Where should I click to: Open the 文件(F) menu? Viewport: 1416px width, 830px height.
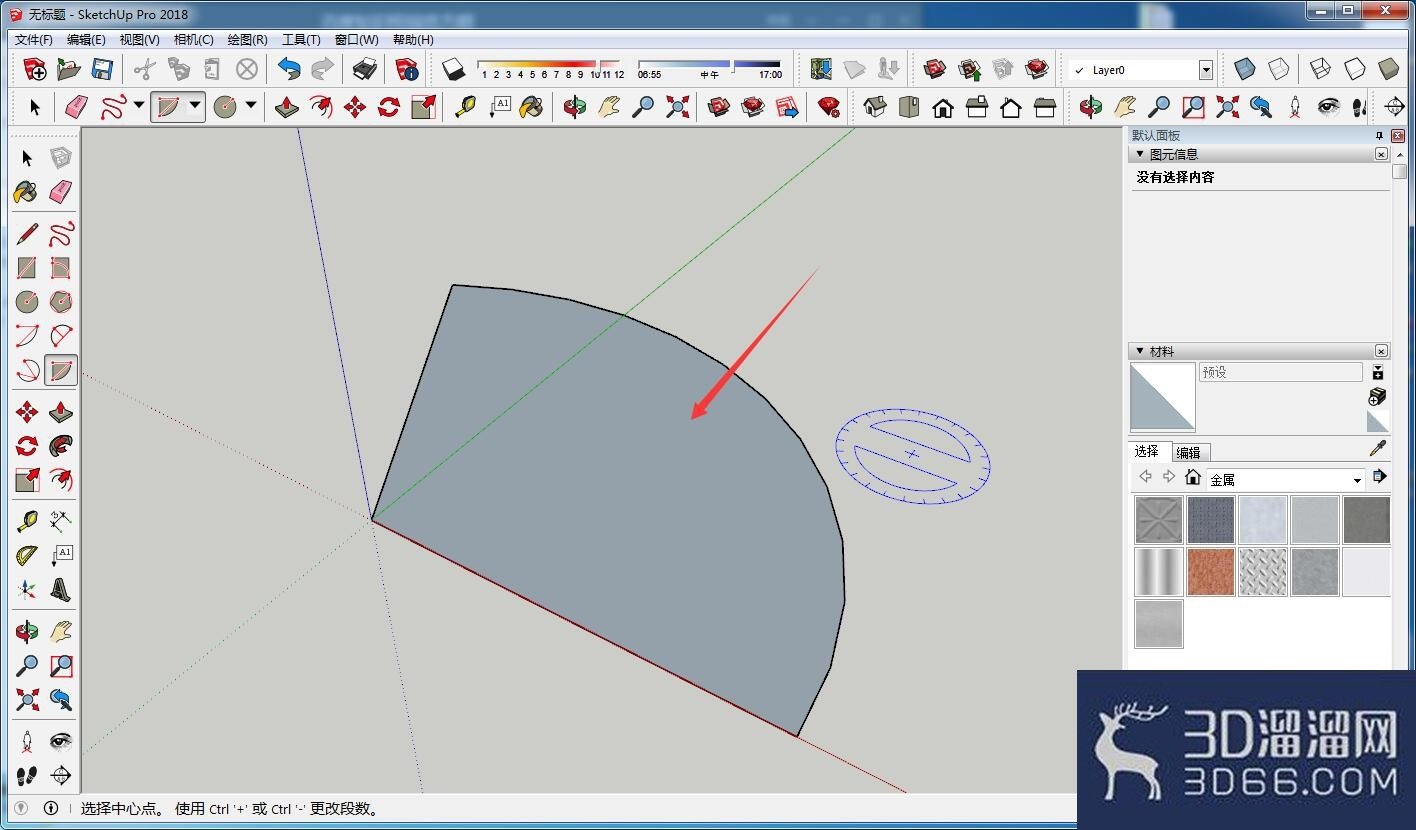(34, 39)
